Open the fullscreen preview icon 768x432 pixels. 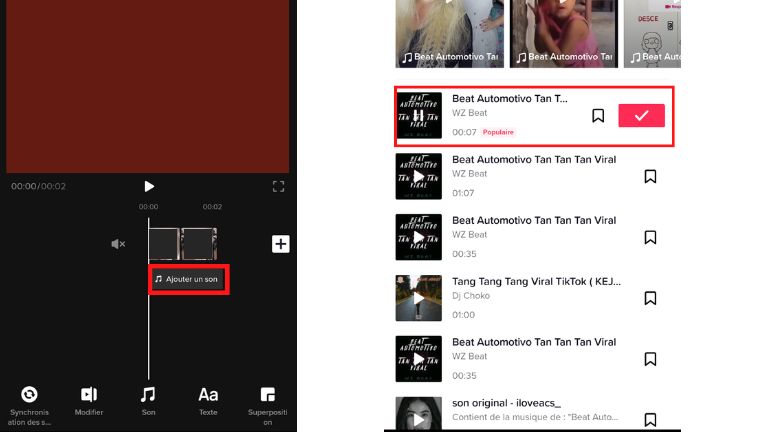click(278, 186)
